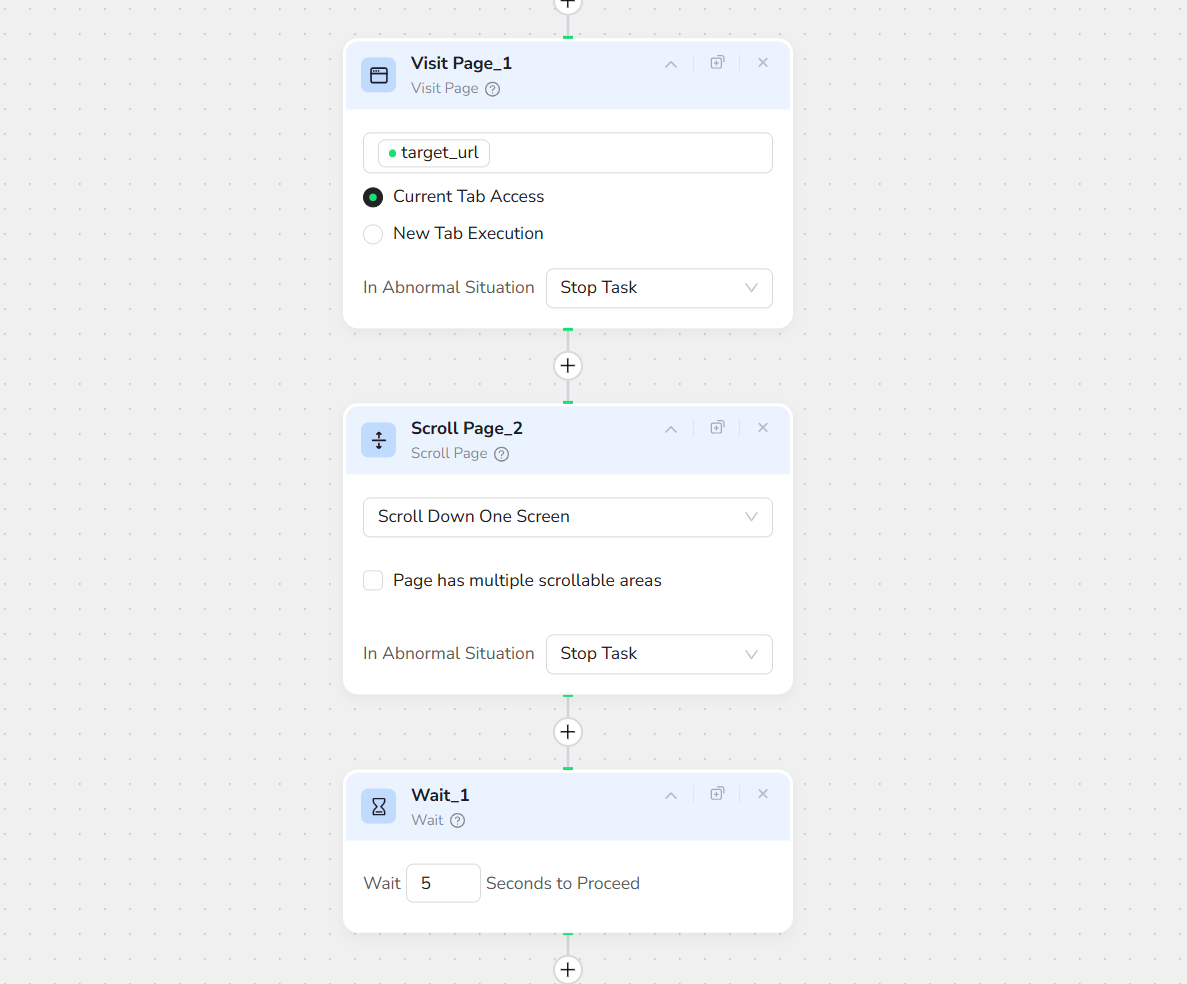Image resolution: width=1187 pixels, height=984 pixels.
Task: Open help for the Scroll Page subtitle
Action: (x=502, y=454)
